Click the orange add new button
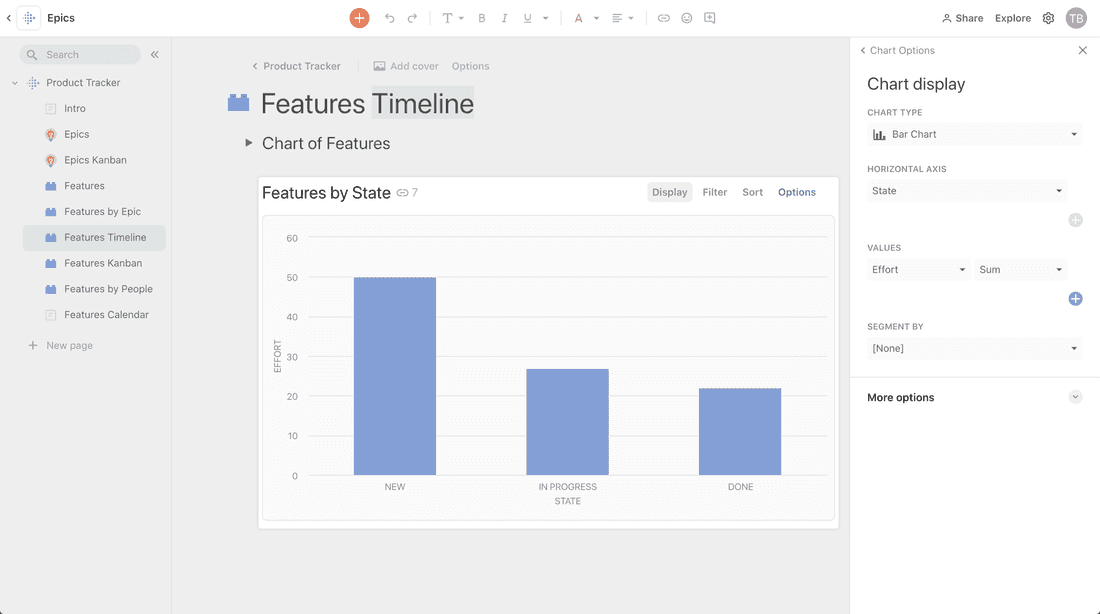 click(359, 18)
